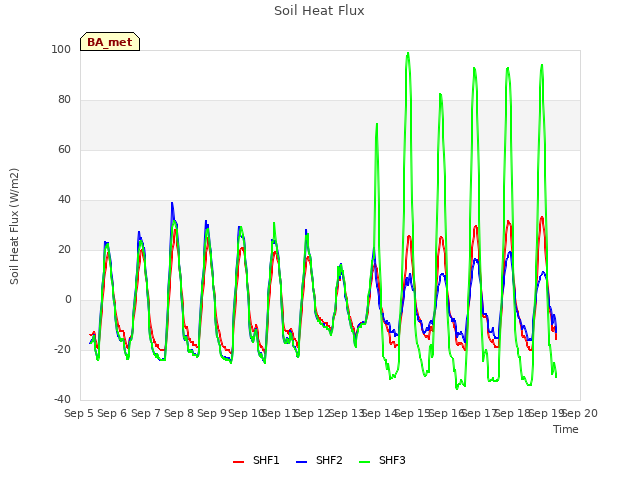Screen dimensions: 640x480
Task: Click the Soil Heat Flux chart title
Action: 319,11
